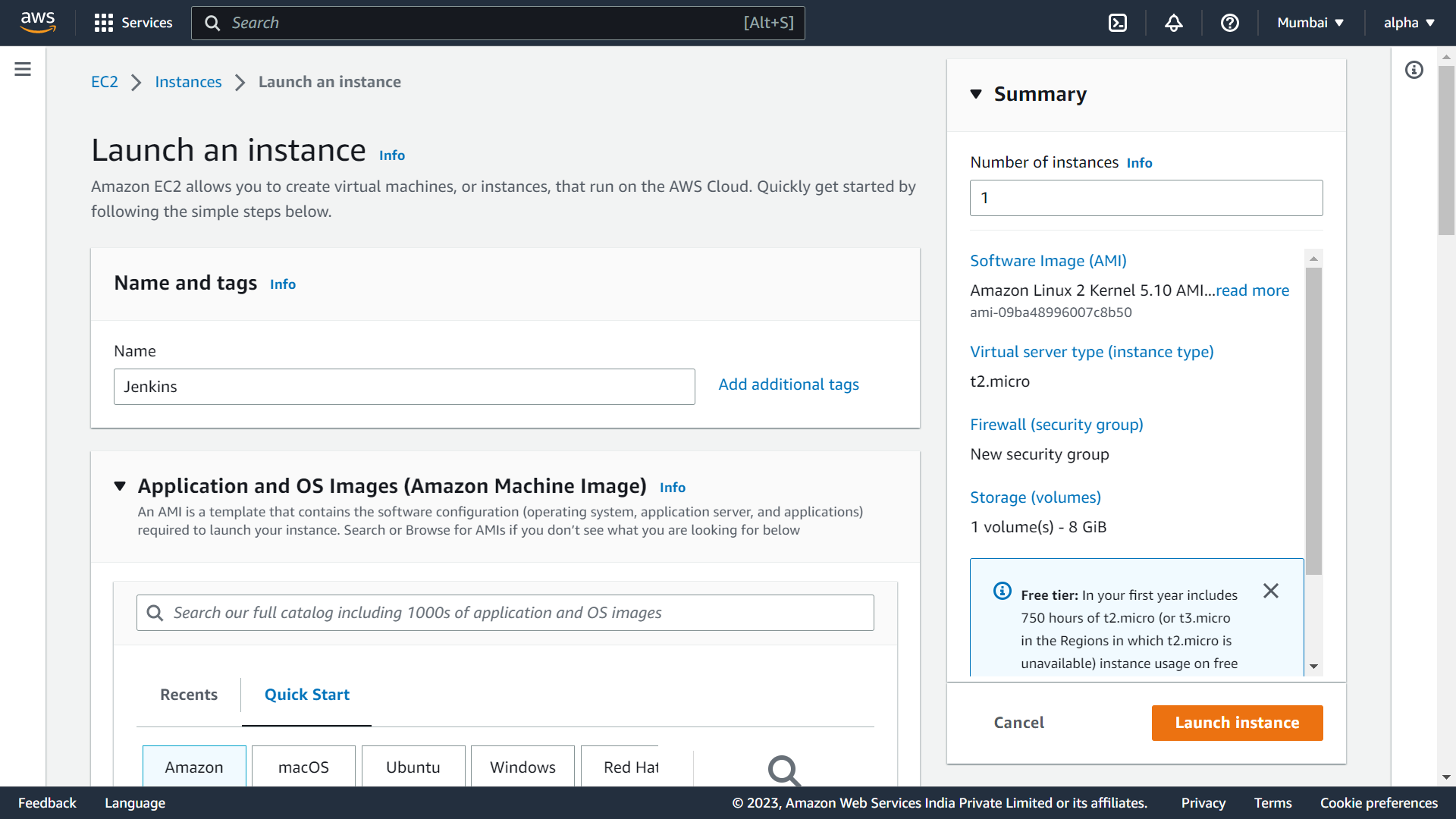Select the Ubuntu AMI option
The height and width of the screenshot is (819, 1456).
tap(413, 767)
